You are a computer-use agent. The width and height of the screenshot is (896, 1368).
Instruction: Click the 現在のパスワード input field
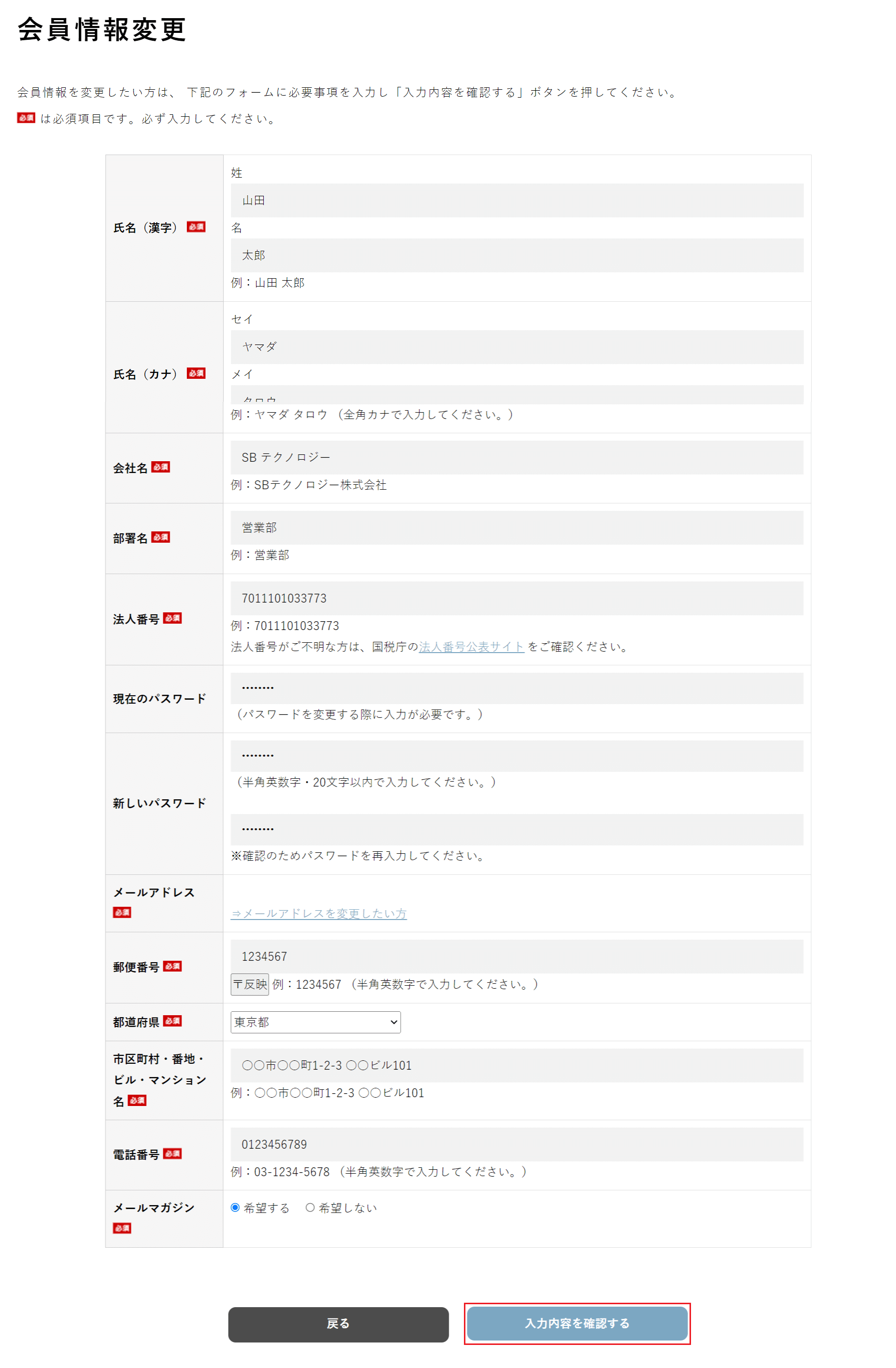click(516, 688)
